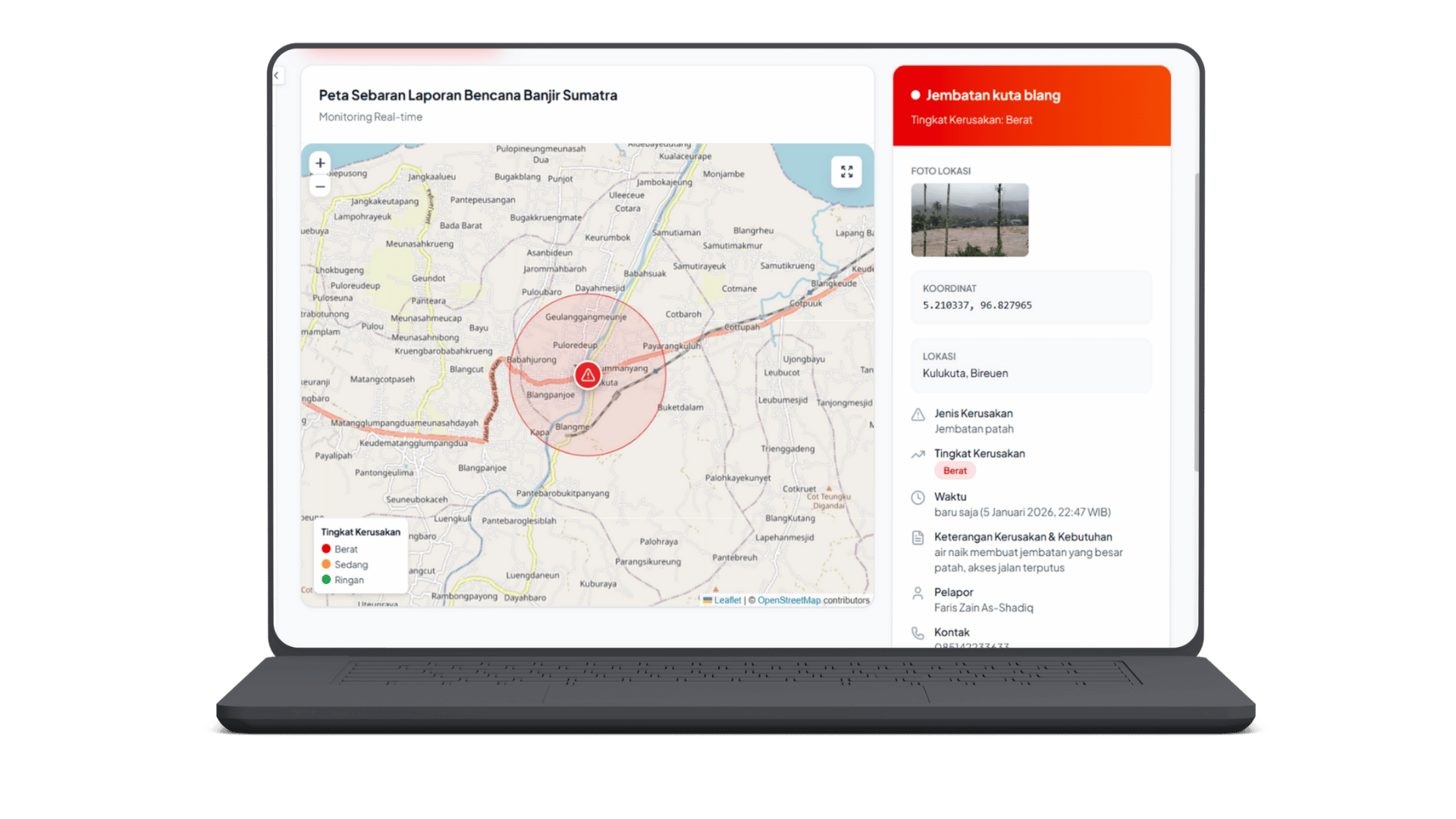Expand the Jembatan kuta blang header panel

point(1031,106)
